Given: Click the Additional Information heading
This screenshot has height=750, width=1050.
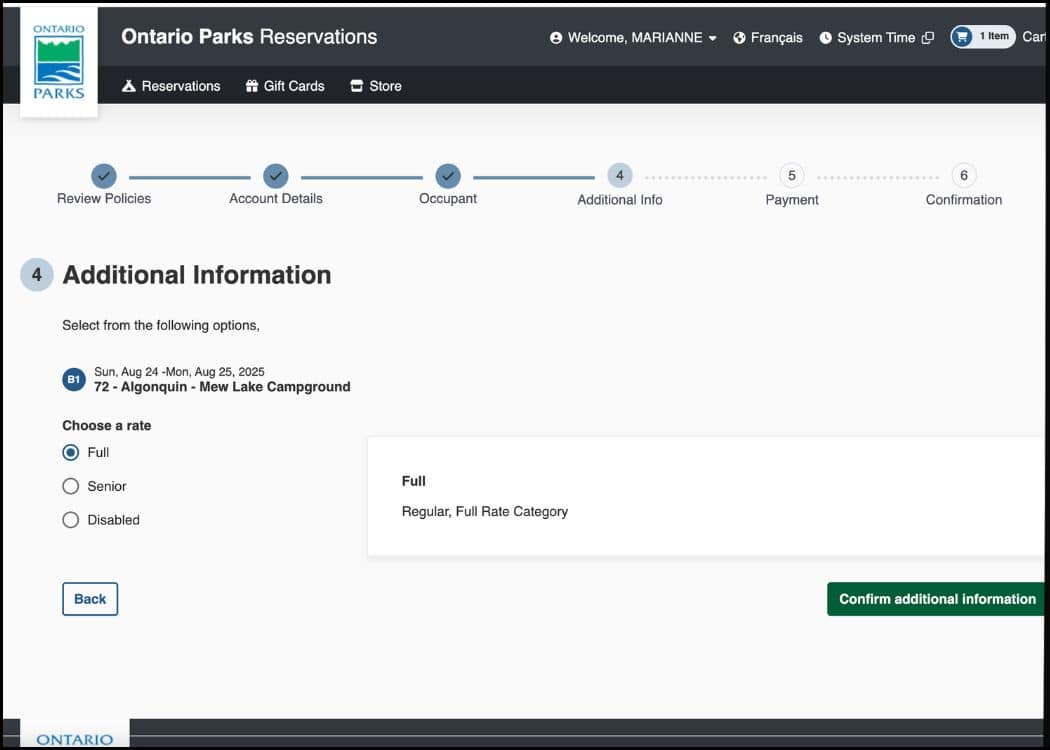Looking at the screenshot, I should click(197, 275).
